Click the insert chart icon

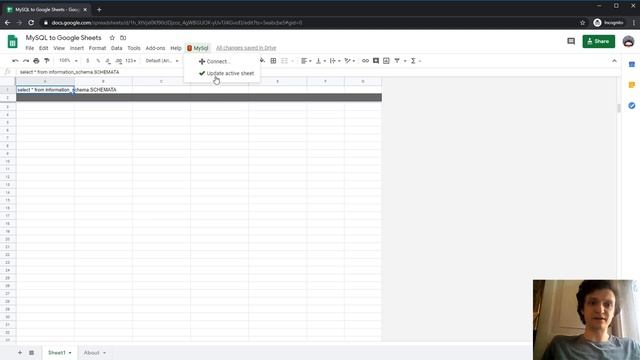386,61
